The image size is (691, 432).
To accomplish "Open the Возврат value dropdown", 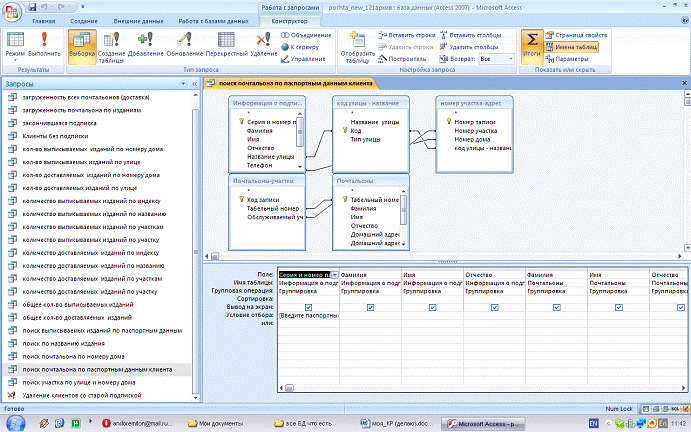I will (x=512, y=59).
